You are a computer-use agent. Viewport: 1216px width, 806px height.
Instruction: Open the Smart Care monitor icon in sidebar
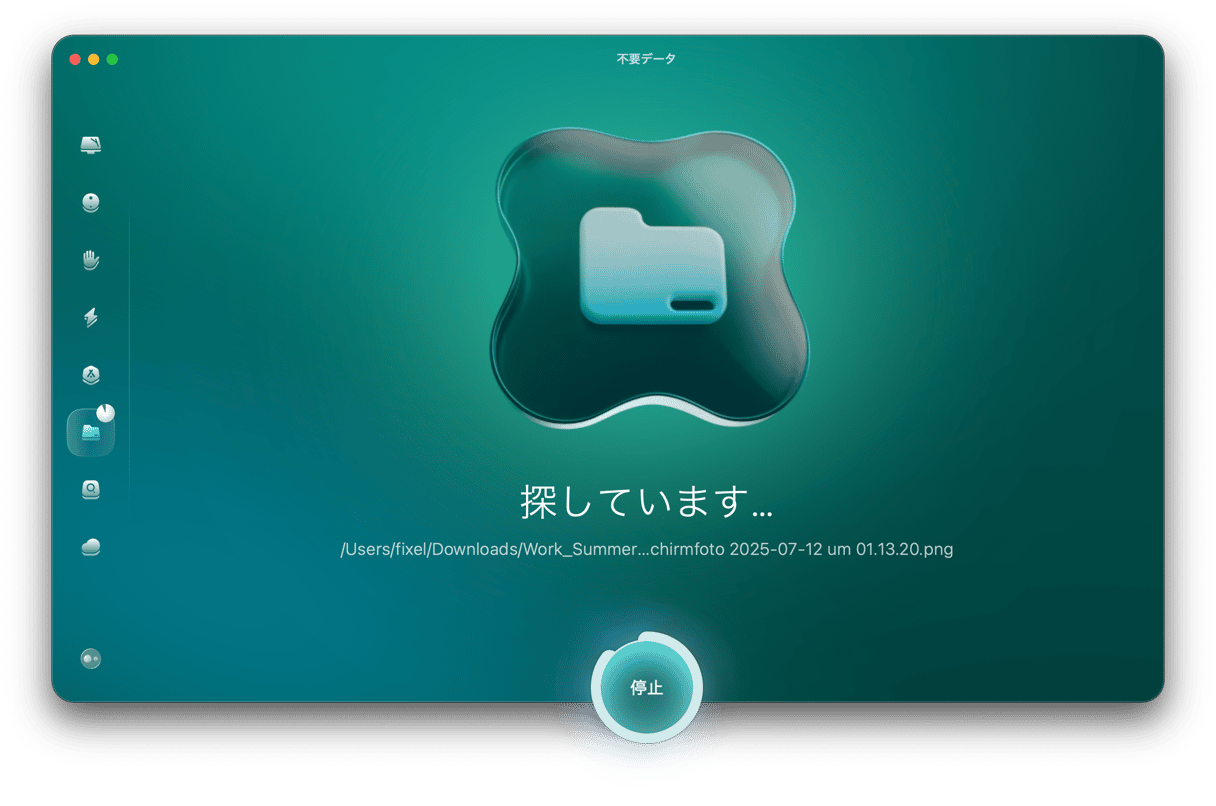pyautogui.click(x=91, y=145)
